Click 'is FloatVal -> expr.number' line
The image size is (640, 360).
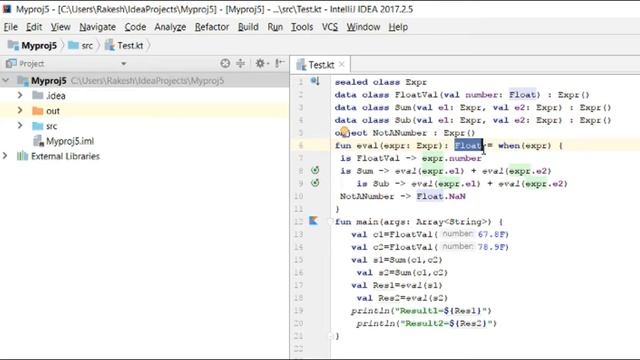[x=411, y=158]
